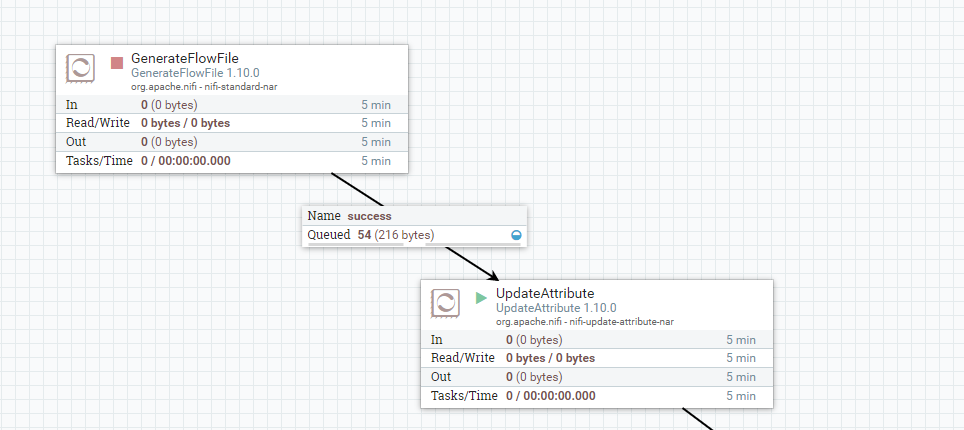Viewport: 964px width, 430px height.
Task: Click the Out row of GenerateFlowFile
Action: [232, 142]
